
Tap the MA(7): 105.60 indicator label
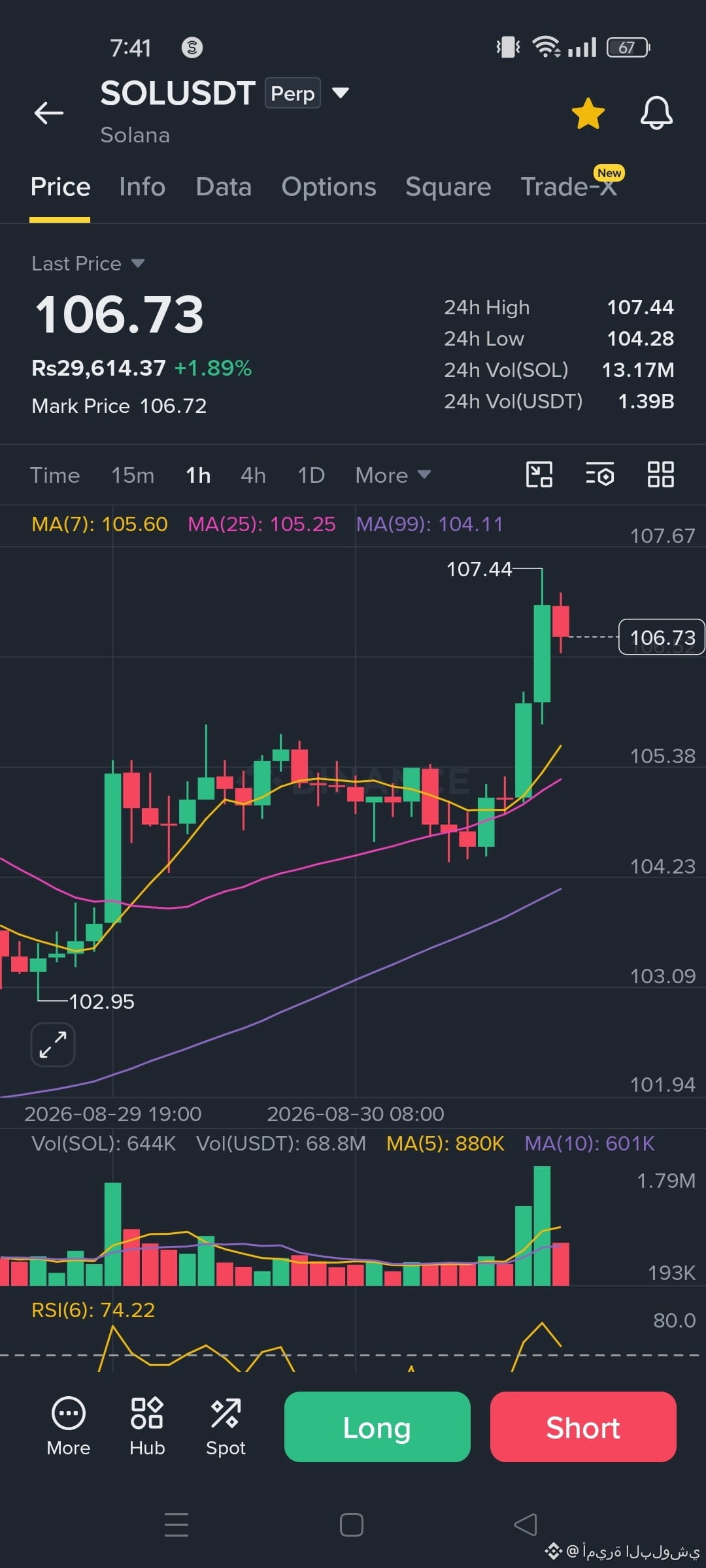tap(99, 524)
